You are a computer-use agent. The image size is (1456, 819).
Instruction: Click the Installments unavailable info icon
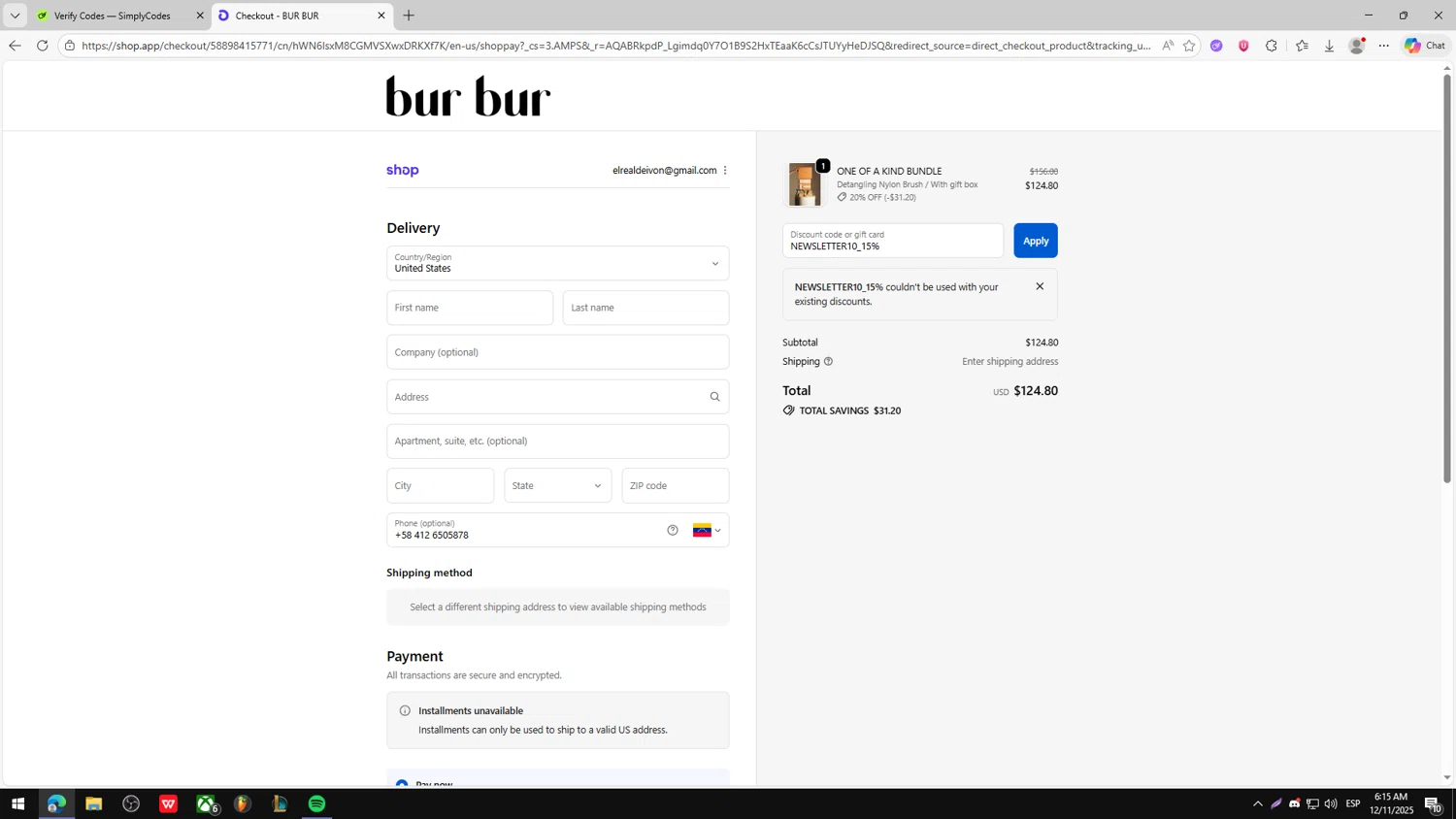pos(405,710)
